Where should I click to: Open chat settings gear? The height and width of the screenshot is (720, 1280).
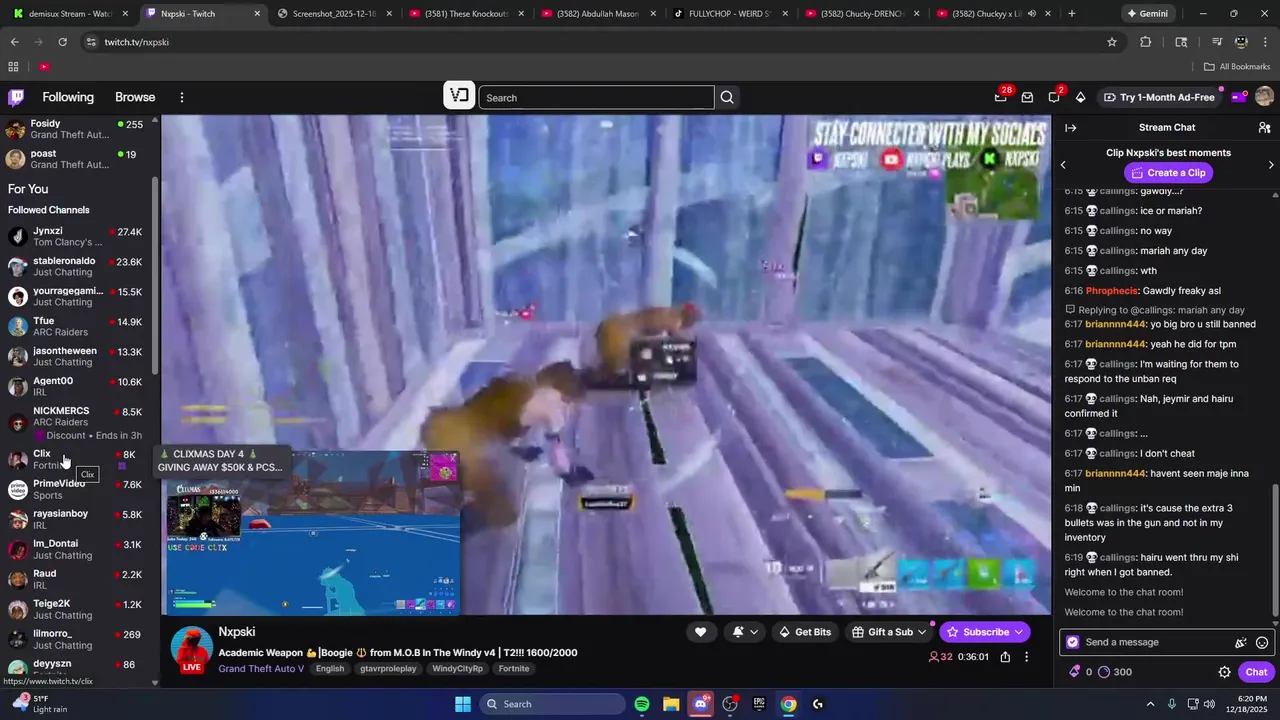(1224, 672)
